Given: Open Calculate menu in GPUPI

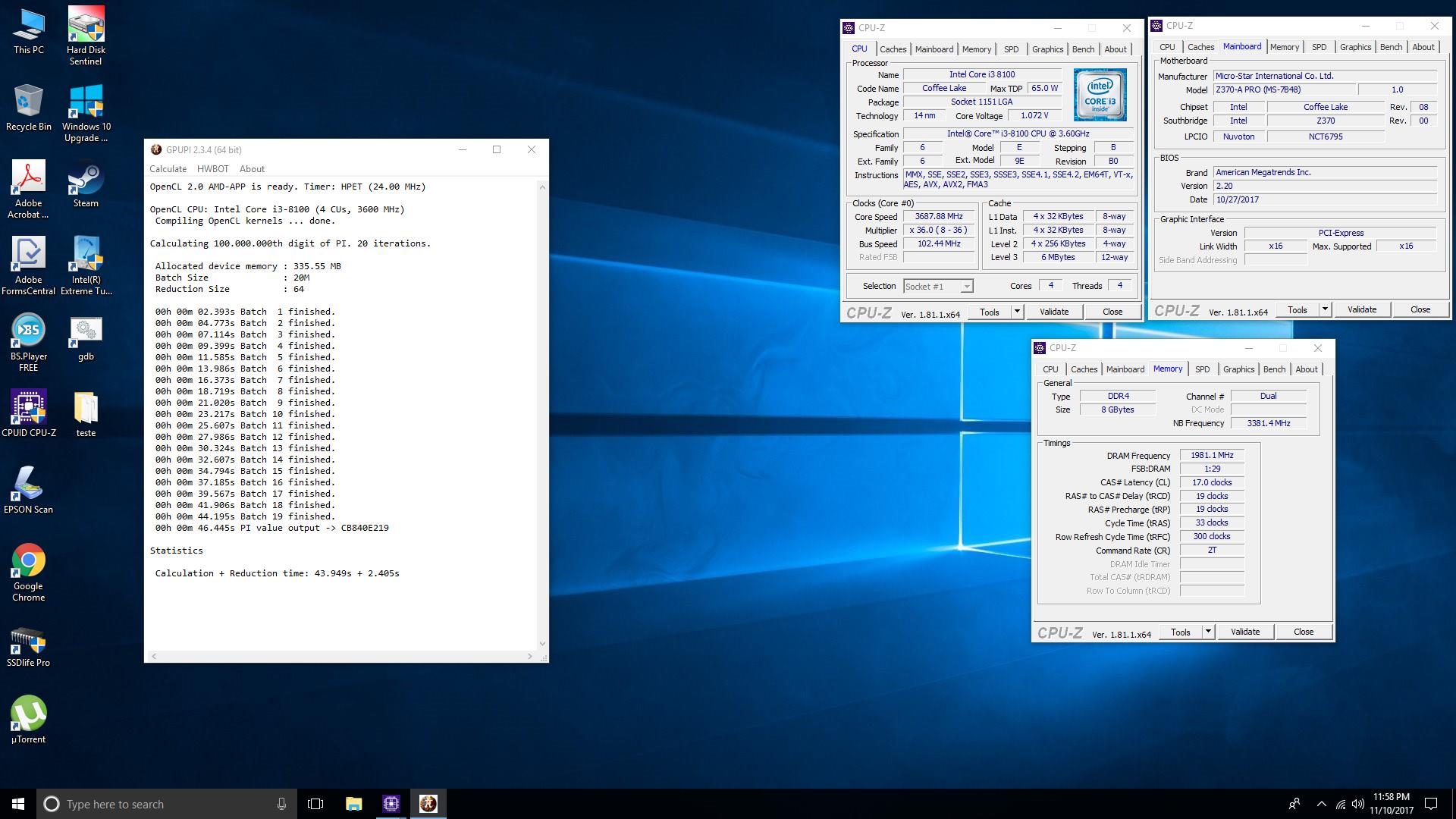Looking at the screenshot, I should [168, 169].
